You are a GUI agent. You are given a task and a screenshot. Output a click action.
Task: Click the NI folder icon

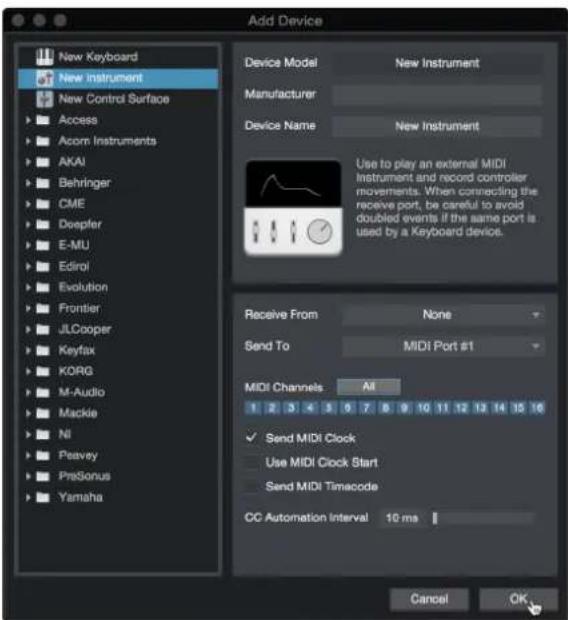tap(43, 434)
